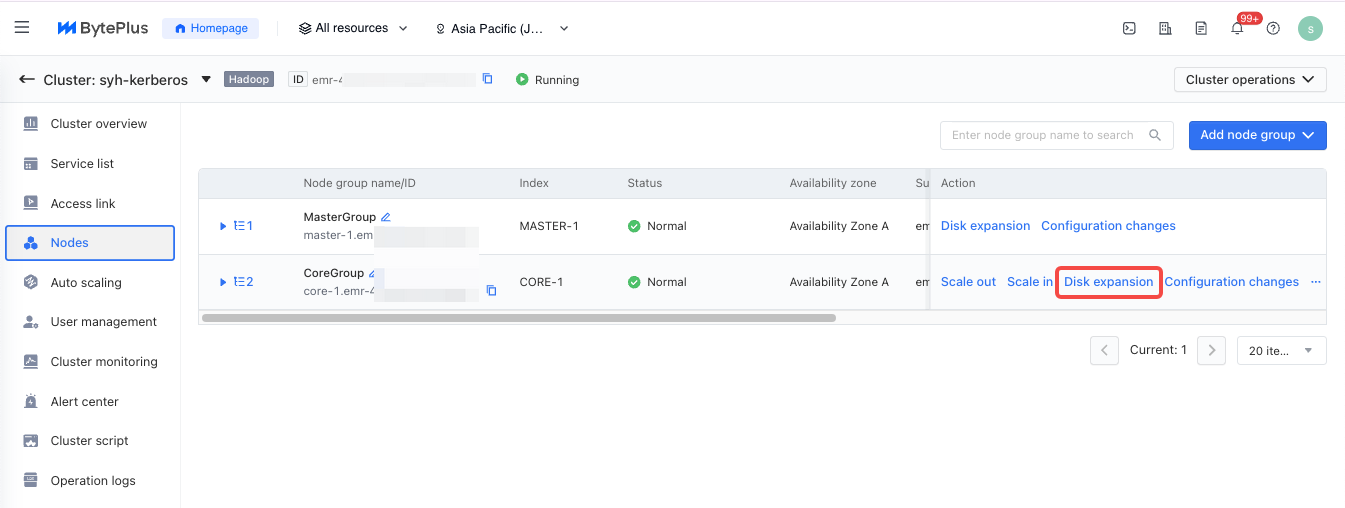
Task: Open the cloud shell terminal icon
Action: pos(1129,29)
